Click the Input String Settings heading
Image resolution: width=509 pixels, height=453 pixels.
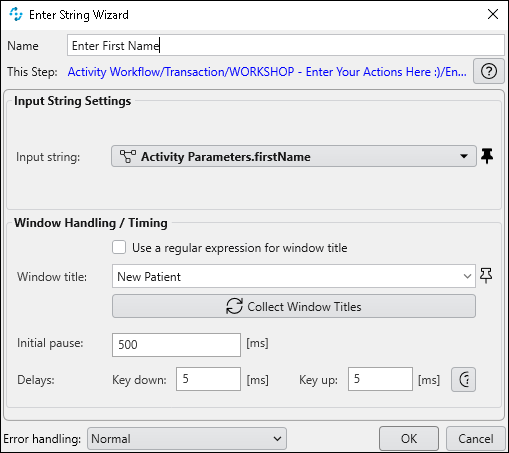(72, 101)
